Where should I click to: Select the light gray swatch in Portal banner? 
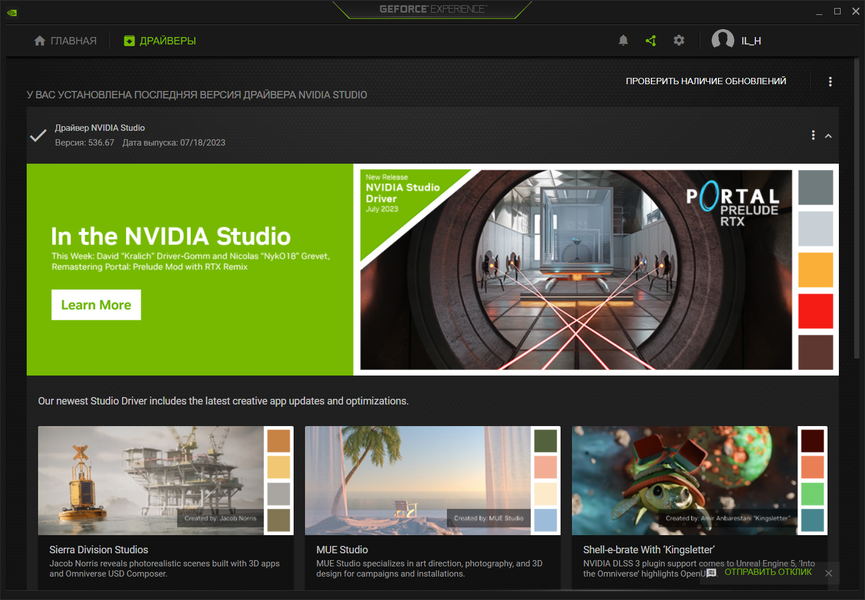[815, 229]
